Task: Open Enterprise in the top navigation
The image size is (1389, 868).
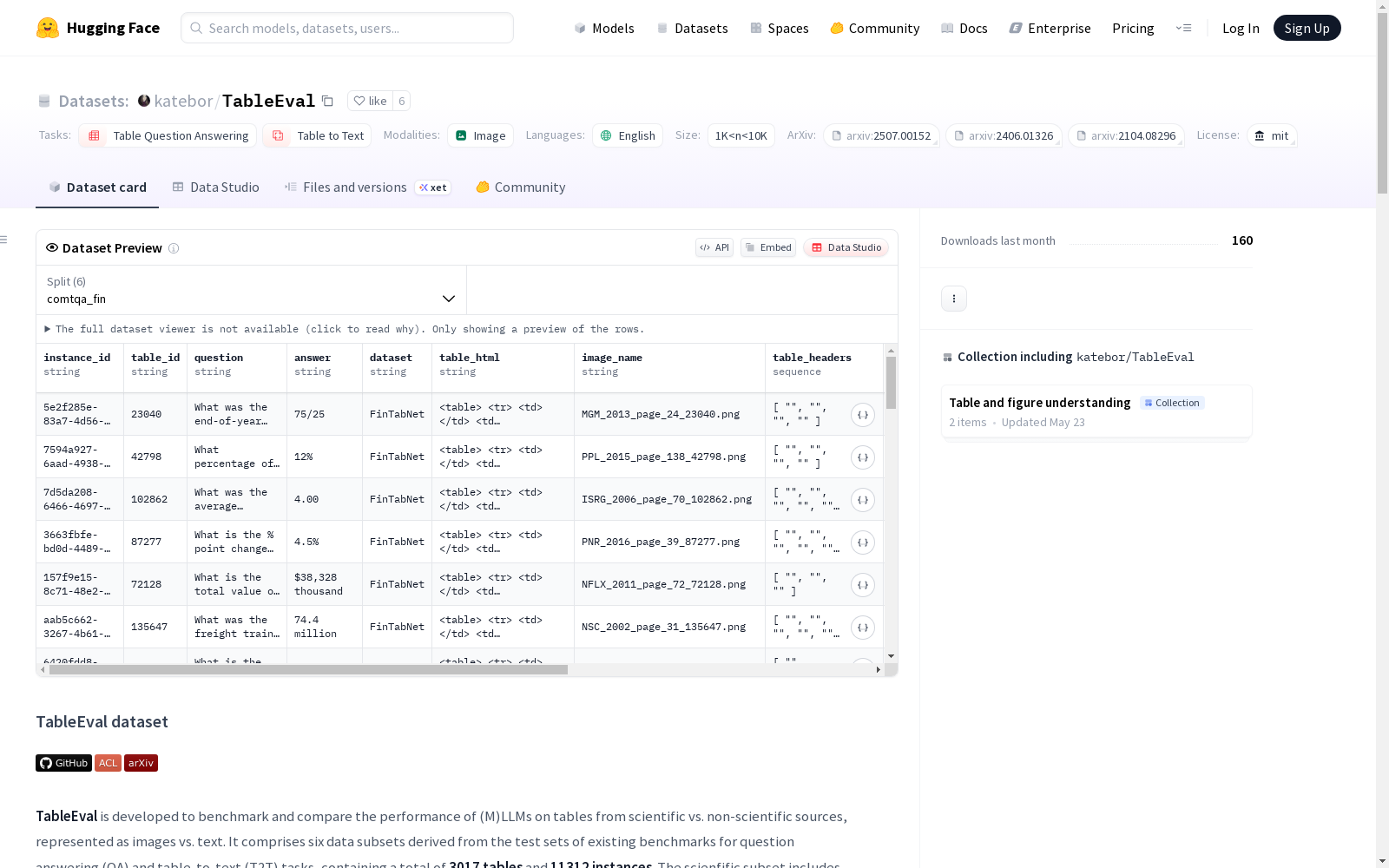Action: tap(1050, 28)
